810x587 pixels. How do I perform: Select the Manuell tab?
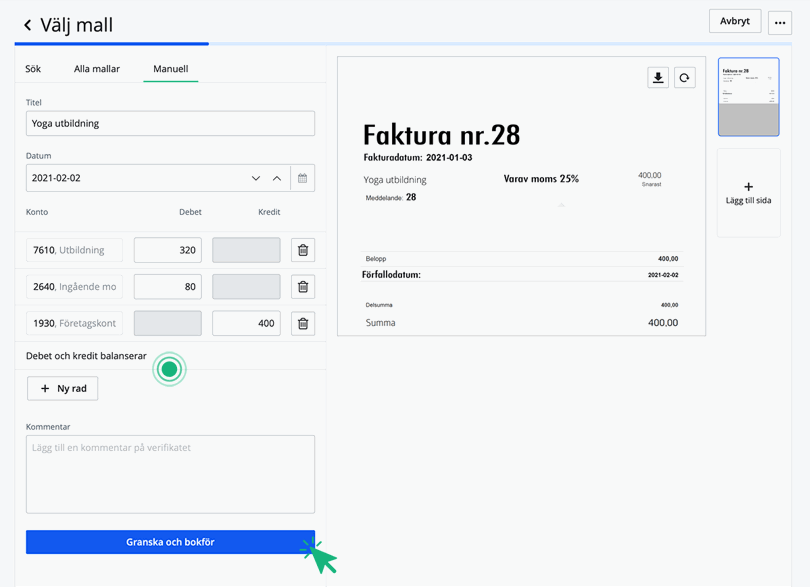coord(170,69)
